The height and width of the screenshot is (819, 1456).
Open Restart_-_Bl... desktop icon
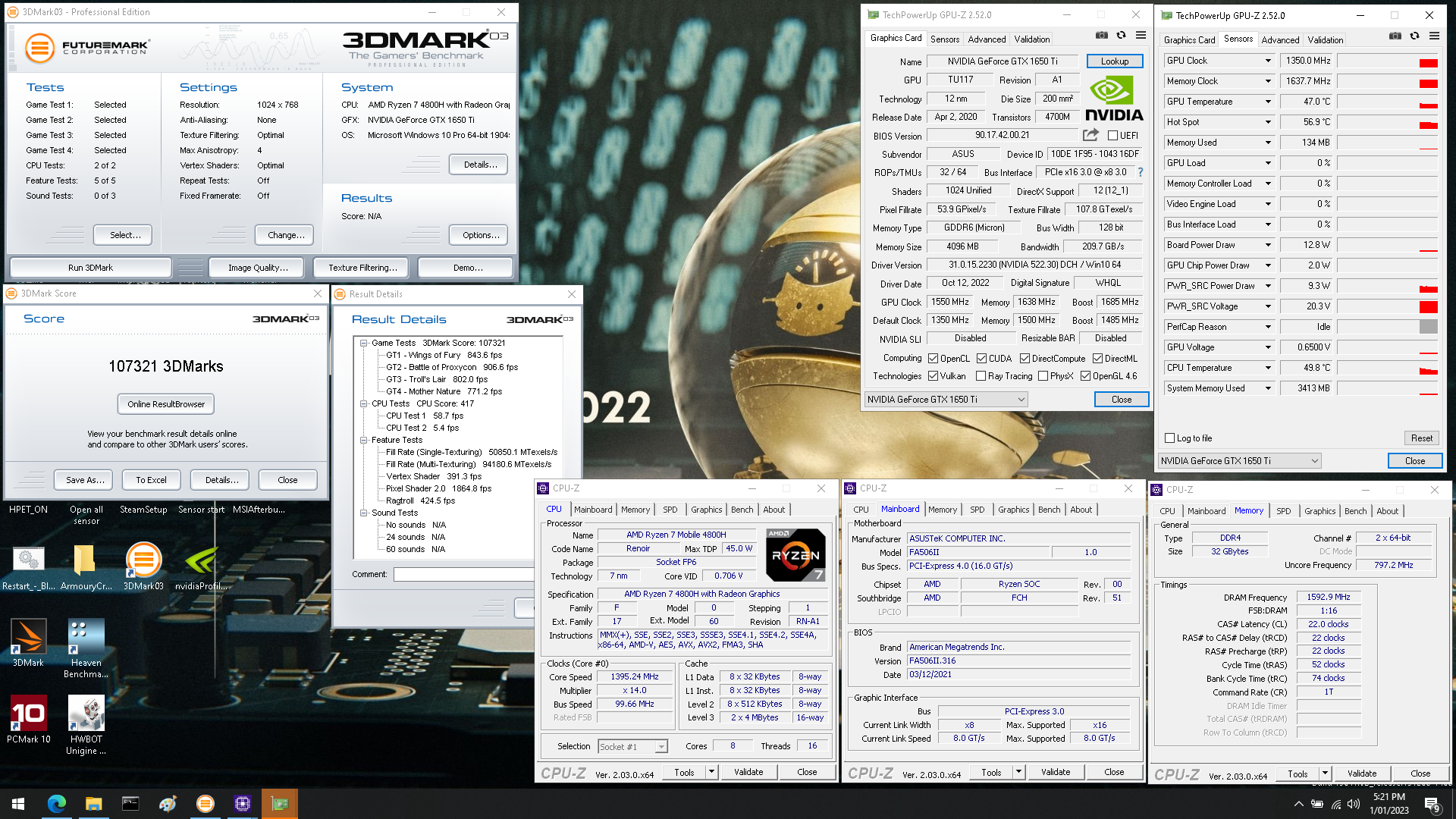tap(28, 566)
